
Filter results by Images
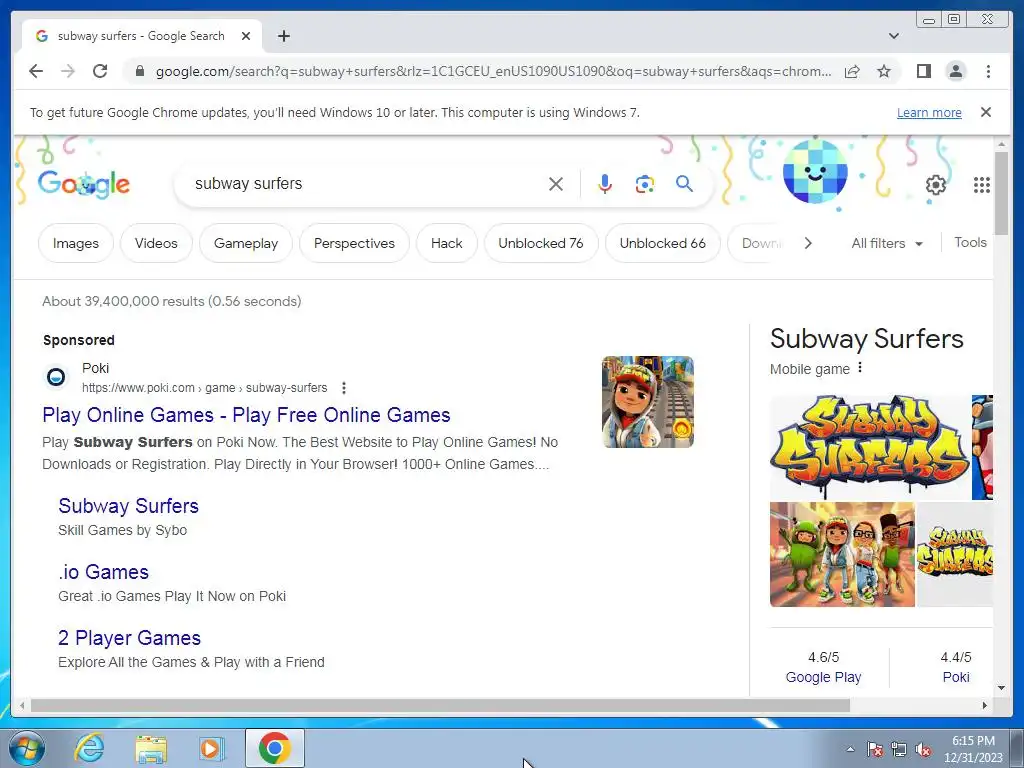tap(76, 243)
